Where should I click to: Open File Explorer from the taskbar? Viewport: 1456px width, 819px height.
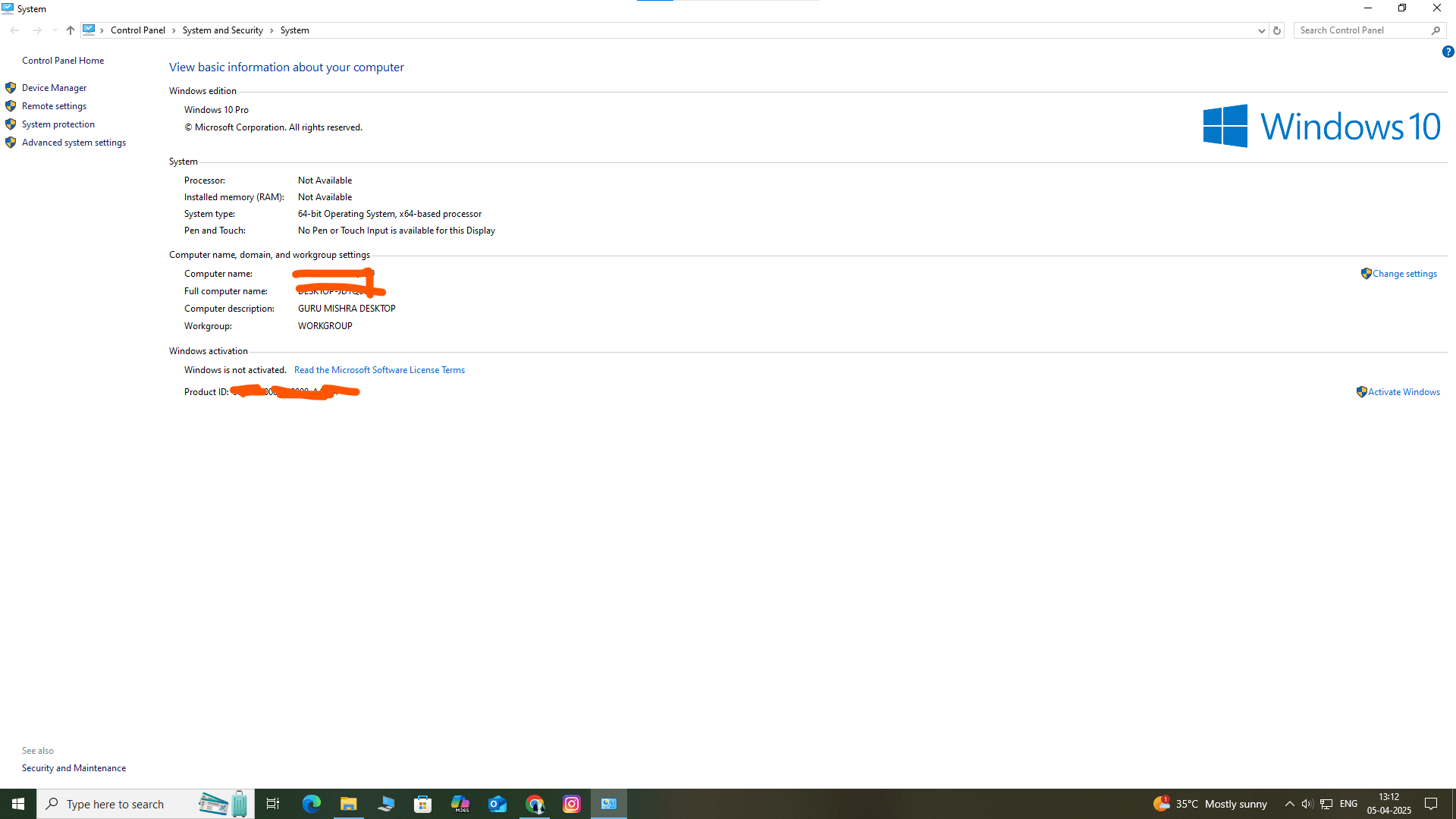click(348, 804)
